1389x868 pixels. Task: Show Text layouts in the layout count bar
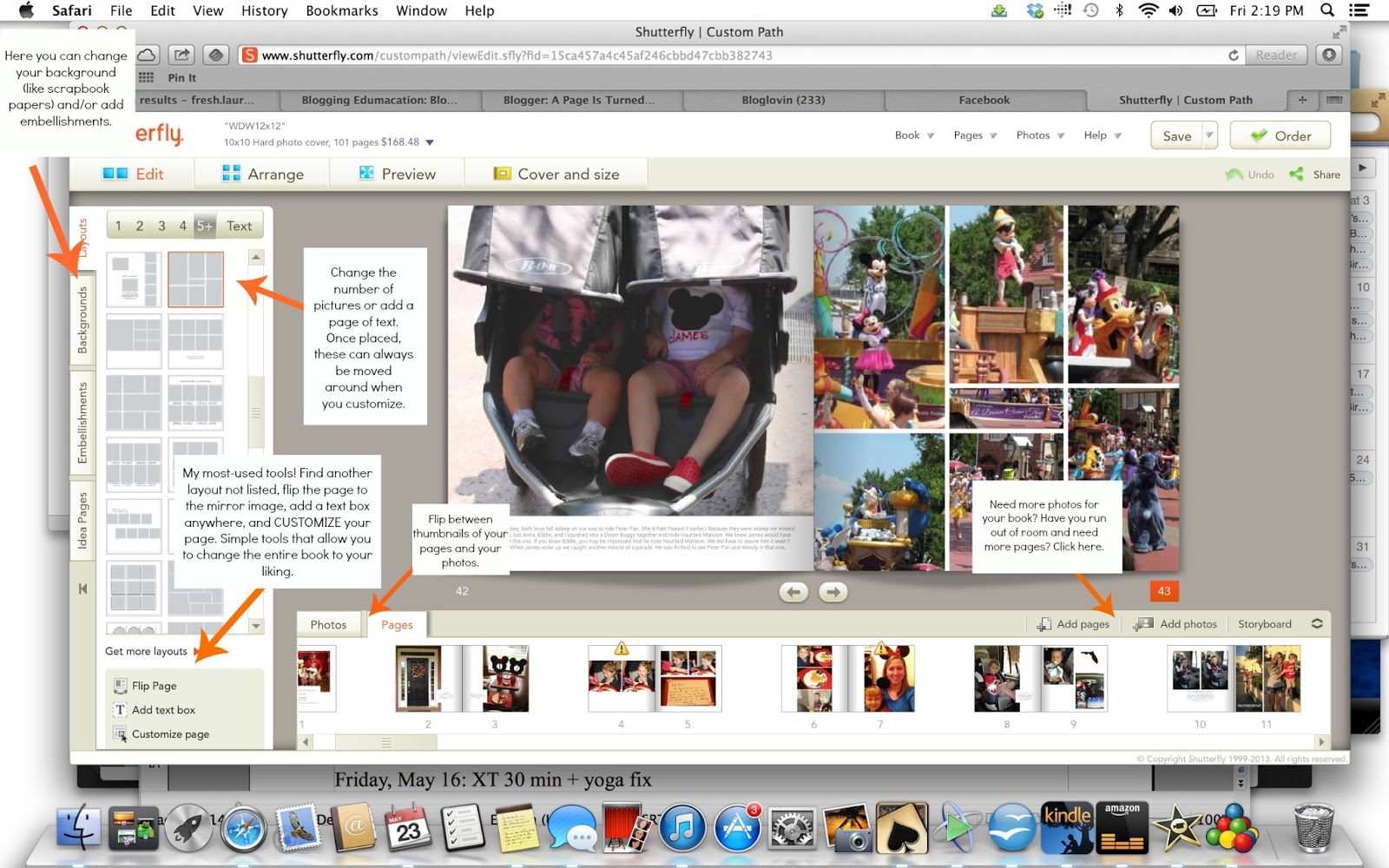pyautogui.click(x=239, y=226)
